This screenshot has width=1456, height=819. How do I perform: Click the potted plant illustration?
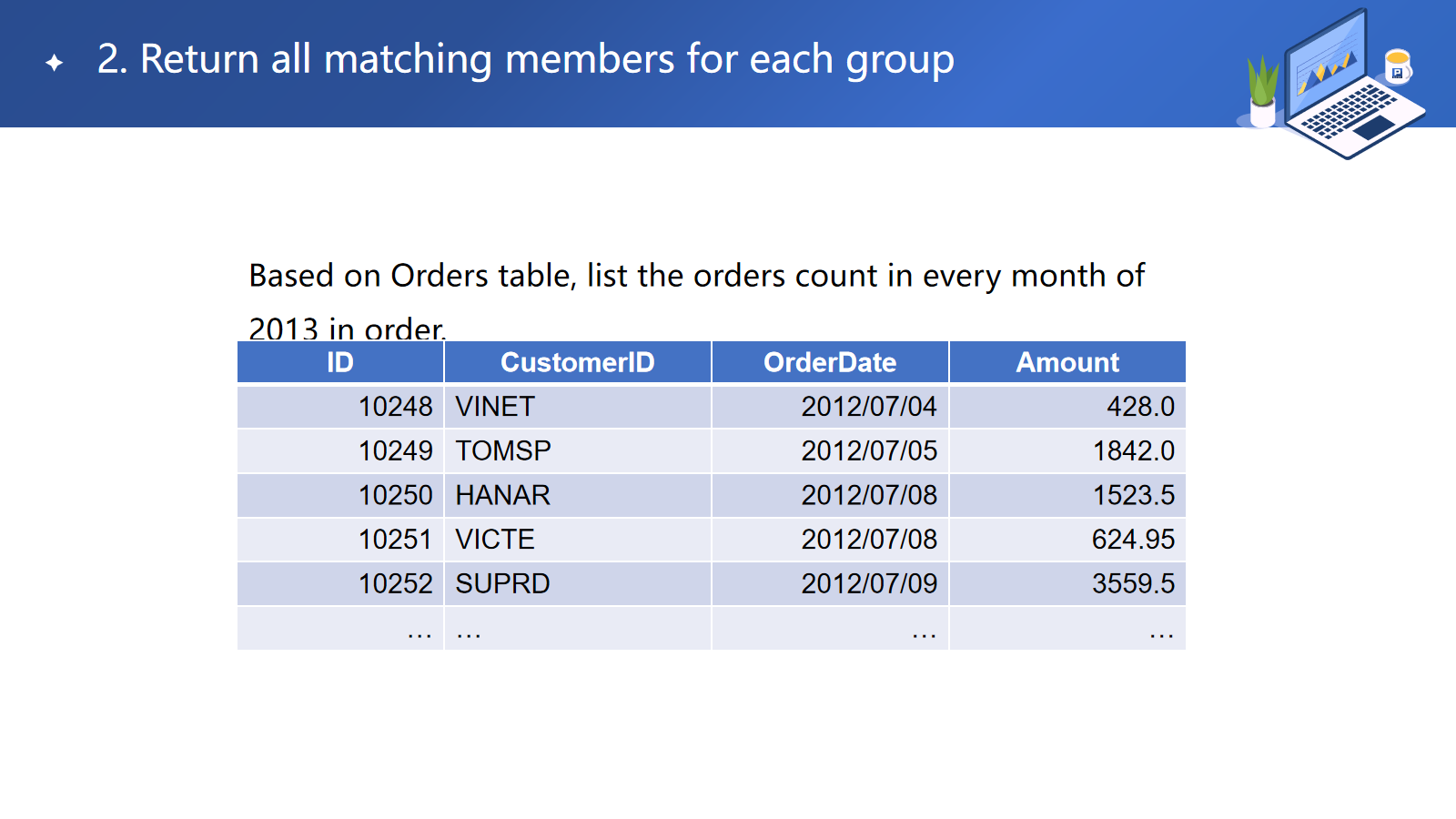click(x=1262, y=91)
